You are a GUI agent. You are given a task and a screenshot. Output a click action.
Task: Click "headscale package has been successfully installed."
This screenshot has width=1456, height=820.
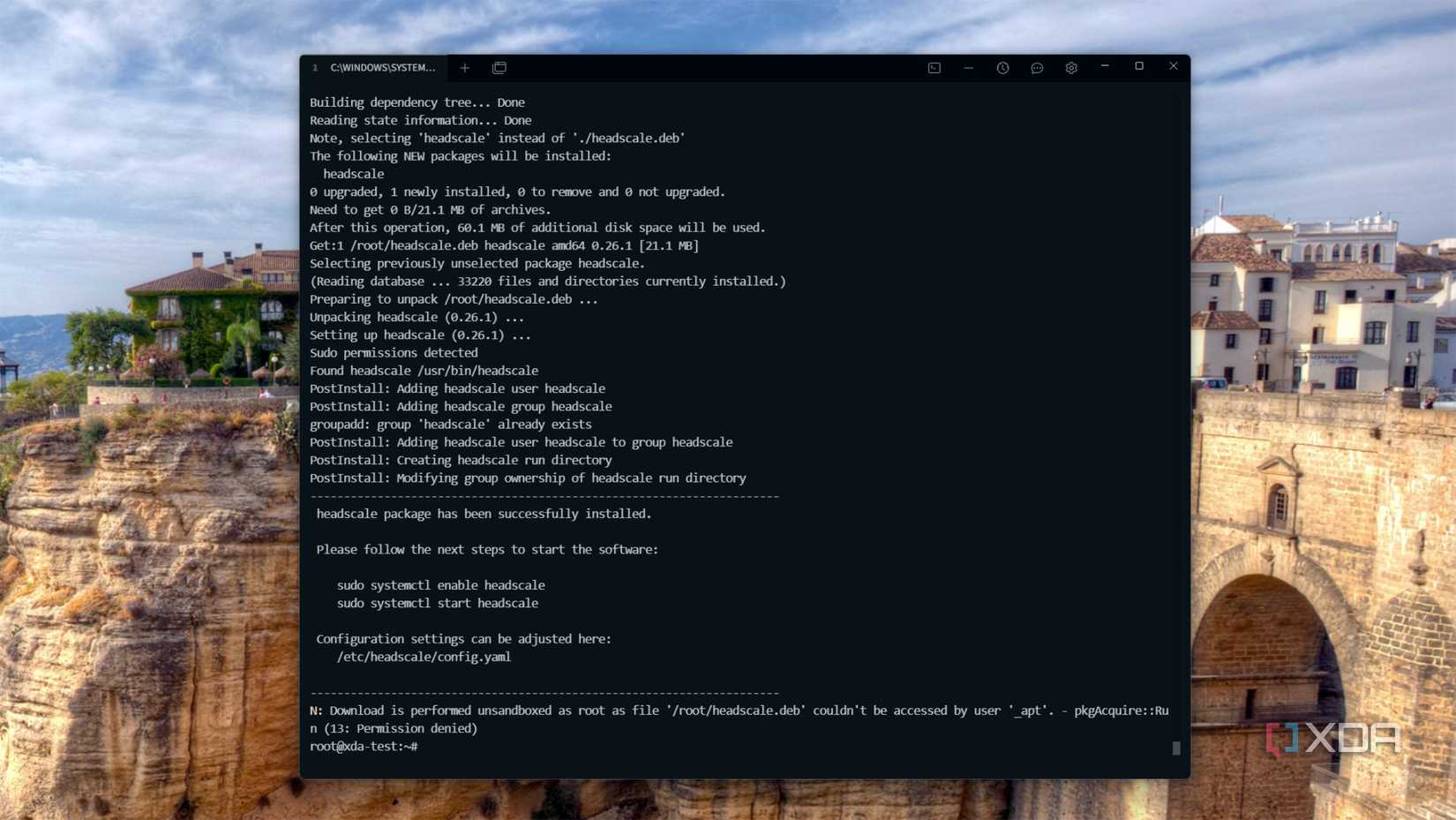[484, 514]
